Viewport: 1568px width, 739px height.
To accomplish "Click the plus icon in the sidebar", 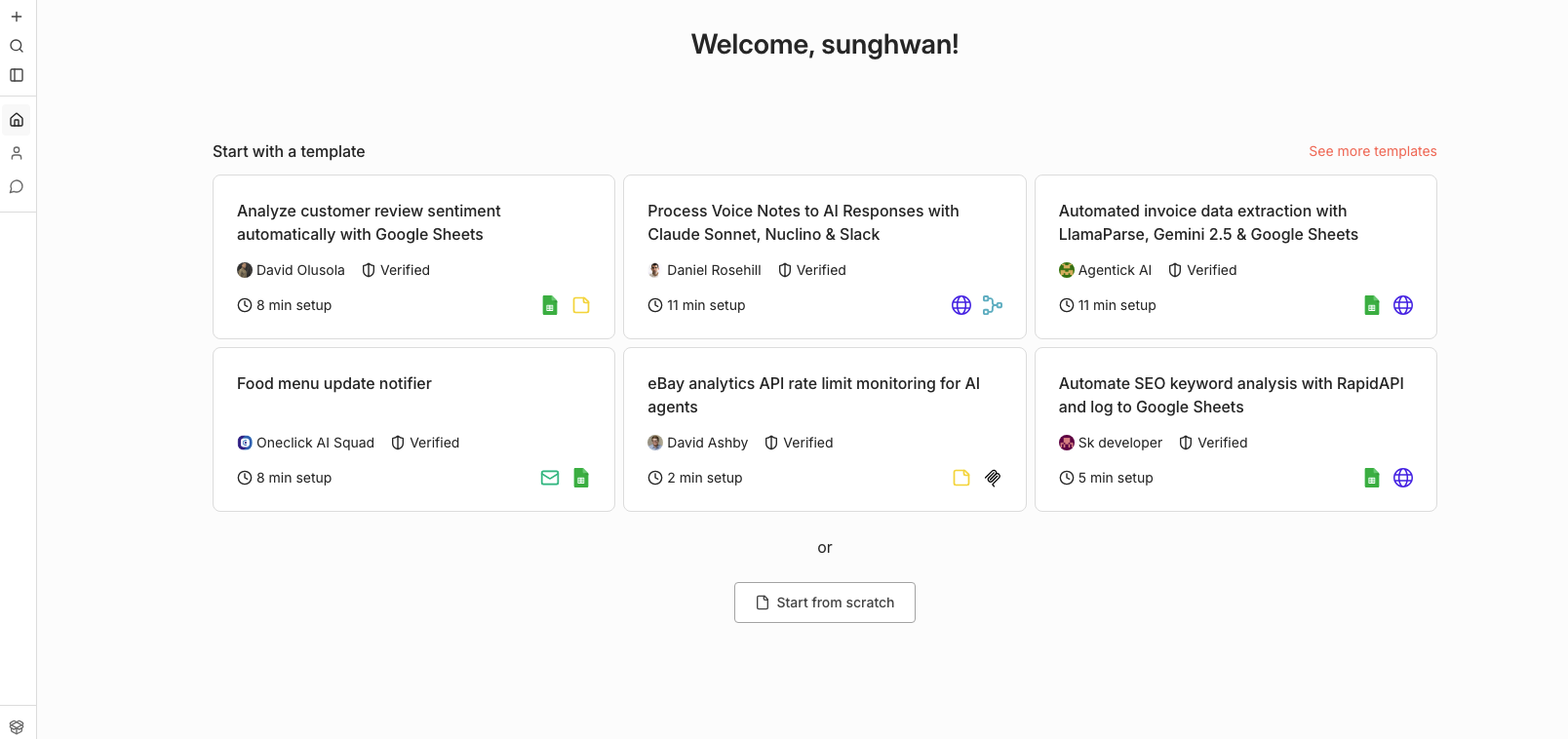I will click(x=17, y=17).
